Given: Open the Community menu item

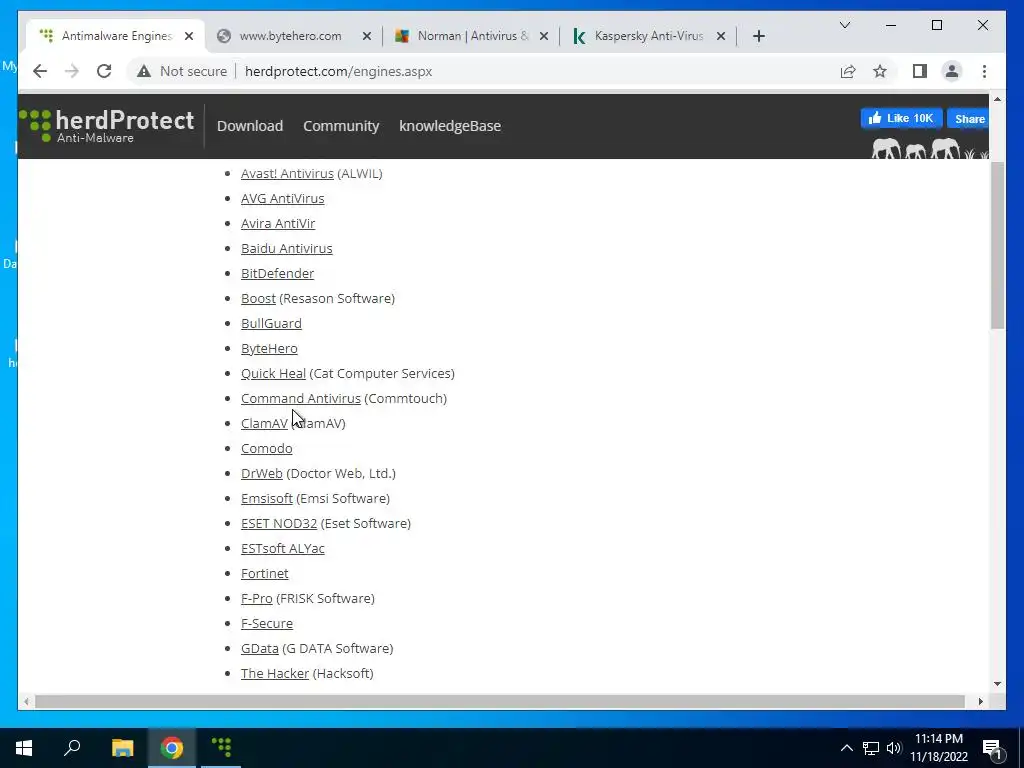Looking at the screenshot, I should tap(341, 126).
